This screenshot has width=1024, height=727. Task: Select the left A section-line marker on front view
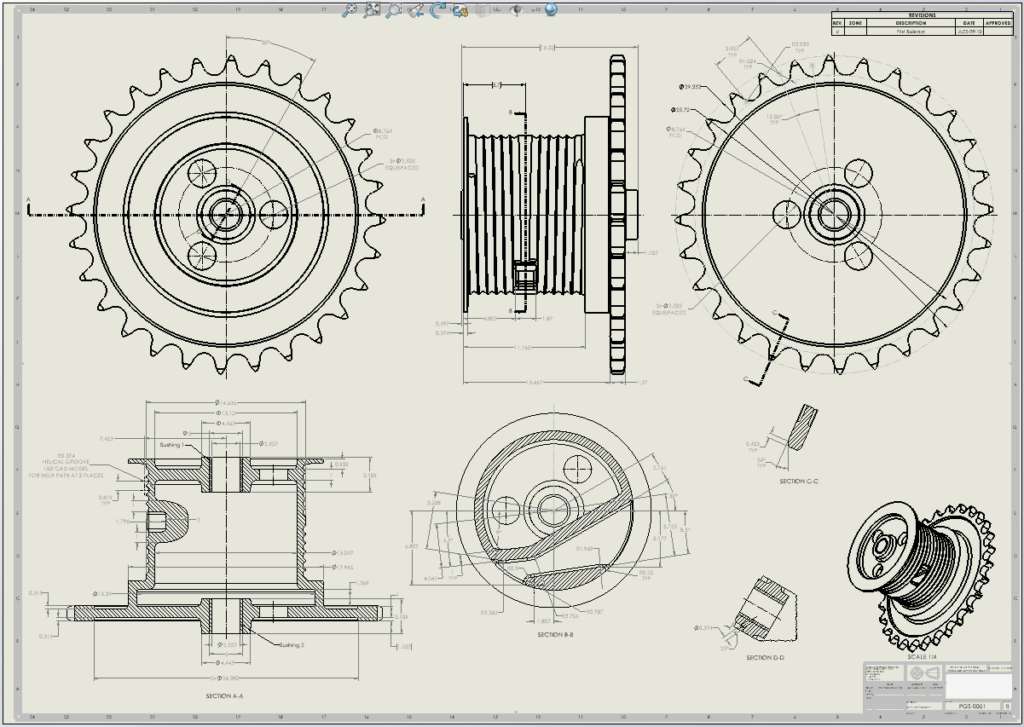(x=28, y=206)
